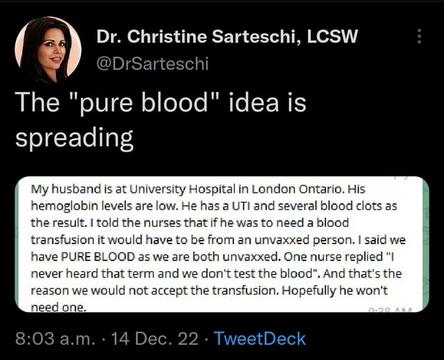Open the profile via display name Dr. Christine Sarteschi, LCSW

227,37
